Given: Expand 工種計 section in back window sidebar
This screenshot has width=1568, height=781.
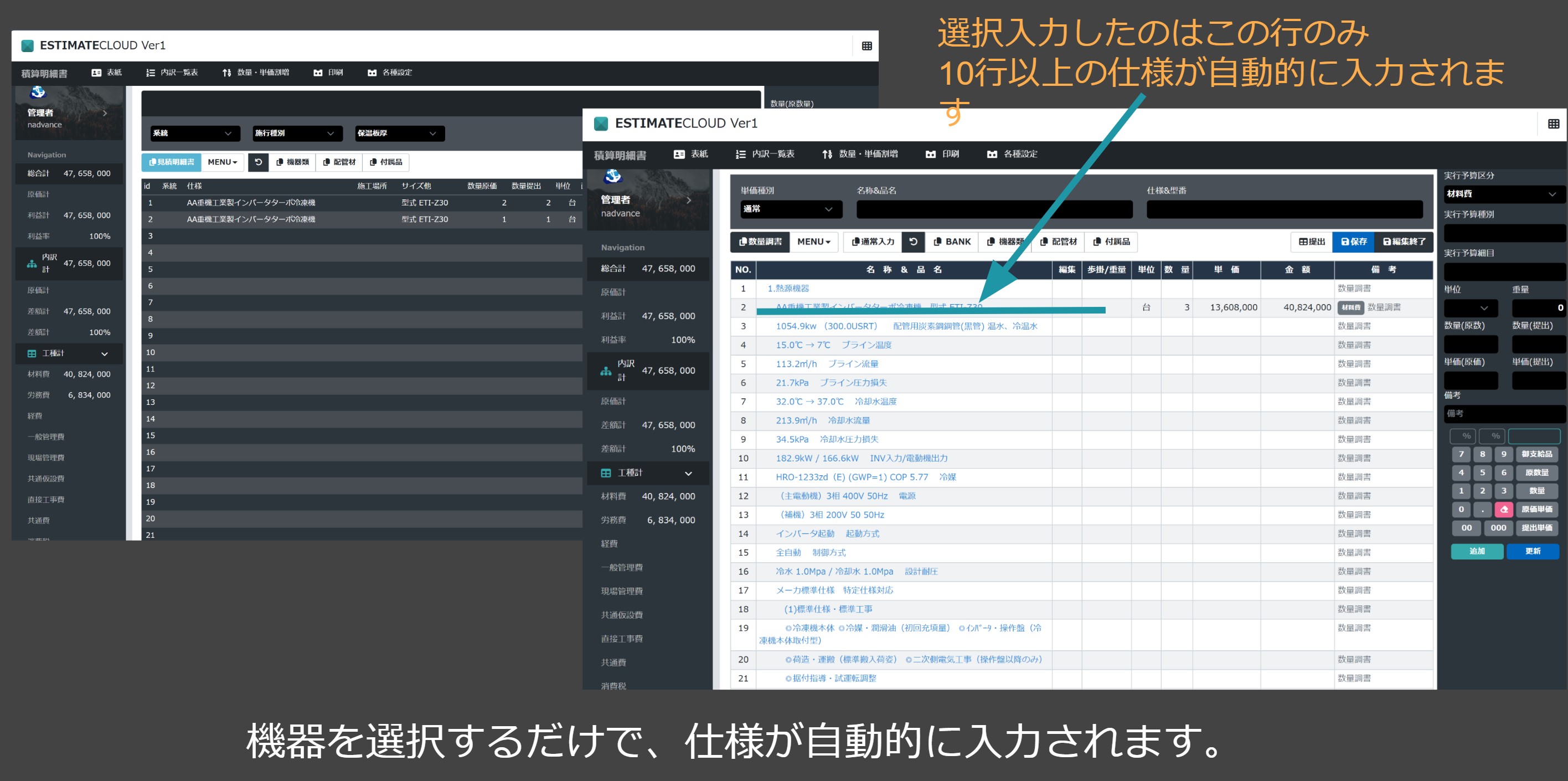Looking at the screenshot, I should tap(69, 354).
